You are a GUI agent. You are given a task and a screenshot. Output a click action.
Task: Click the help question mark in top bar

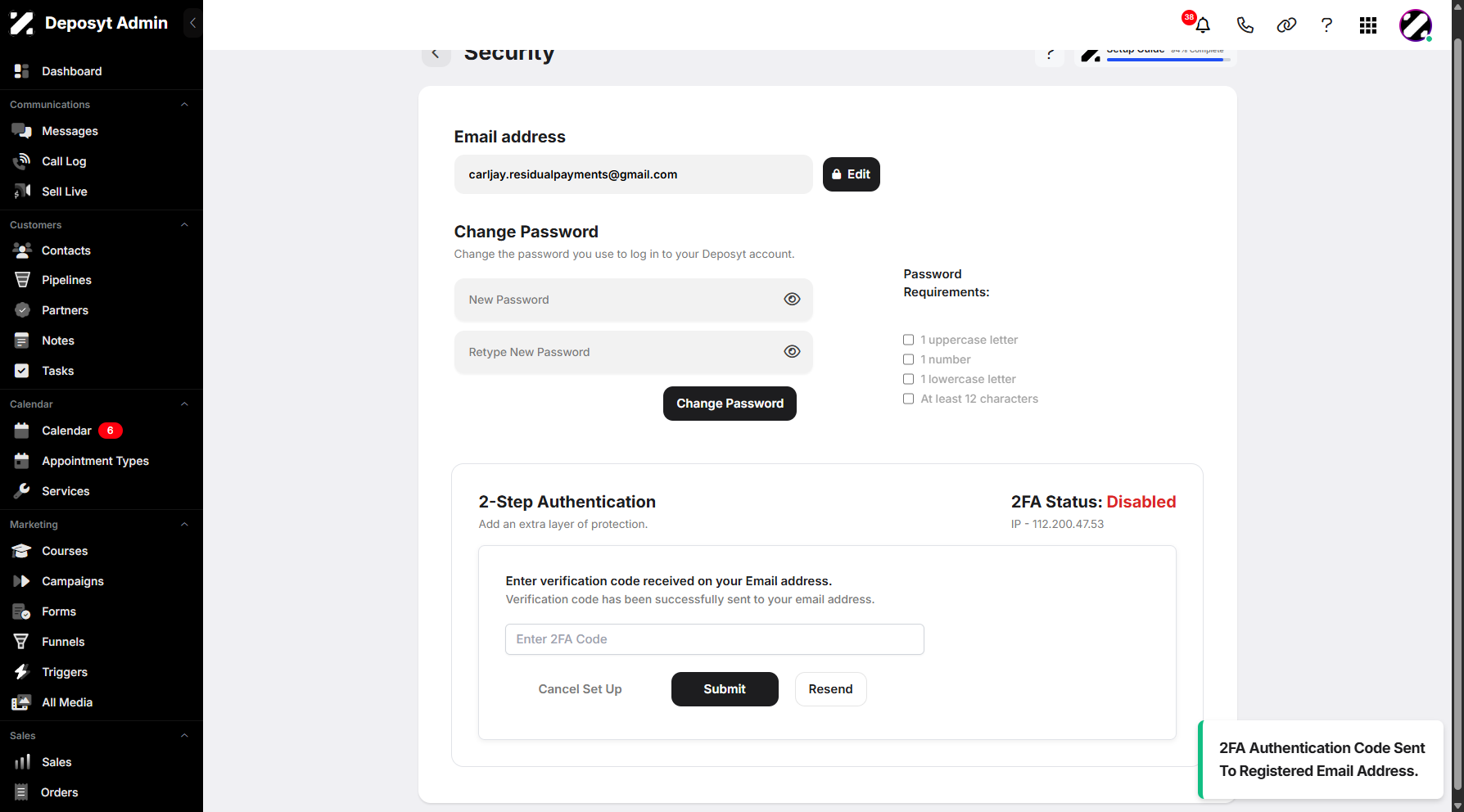coord(1326,25)
